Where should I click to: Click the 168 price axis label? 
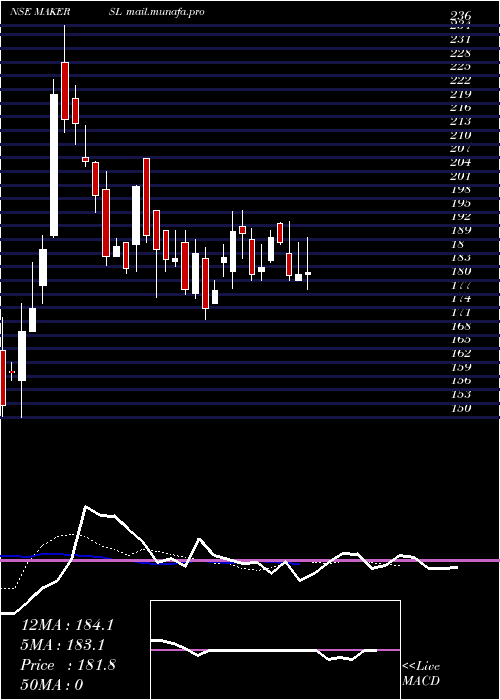(x=461, y=326)
